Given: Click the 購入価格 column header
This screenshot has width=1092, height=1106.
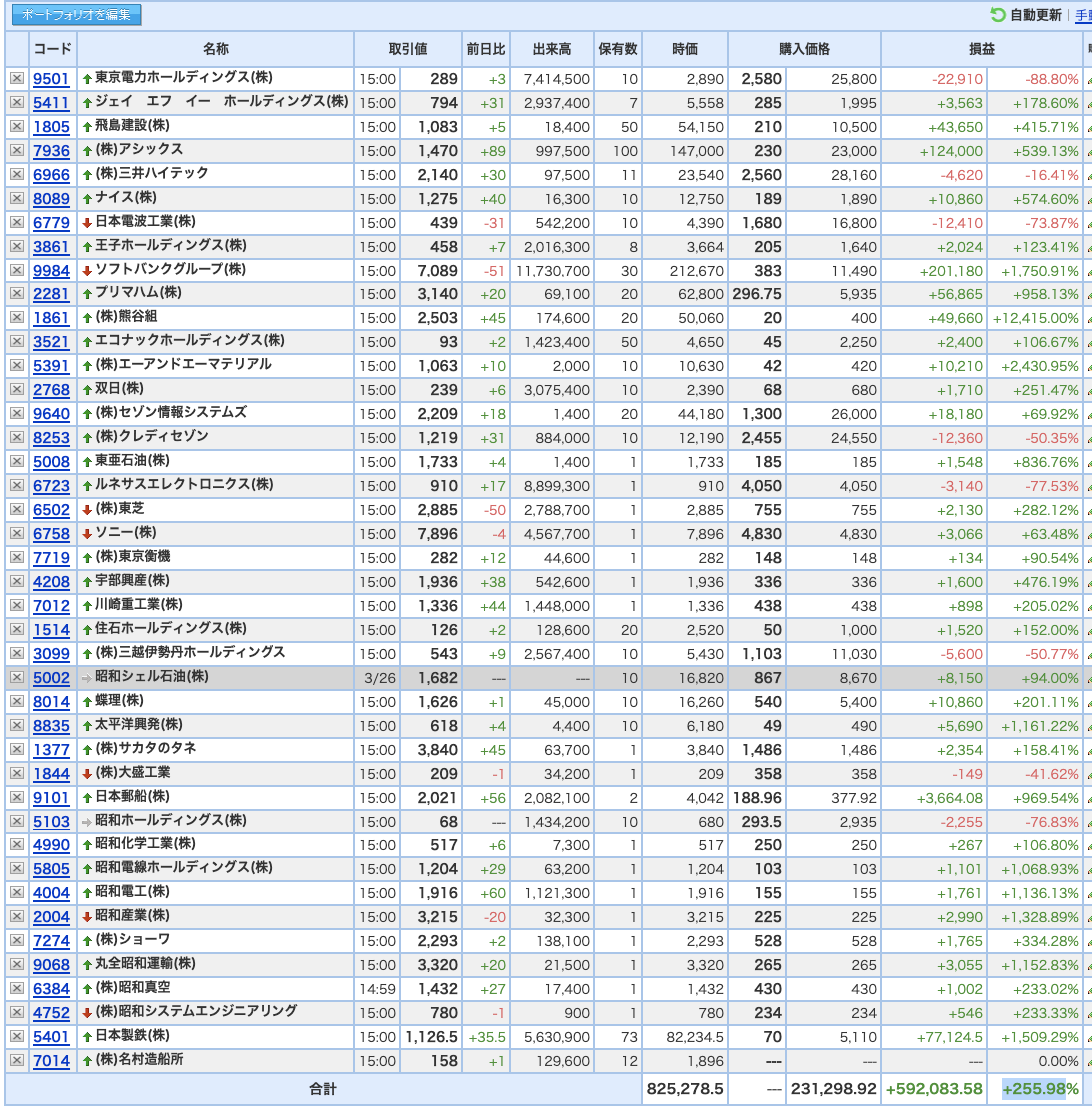Looking at the screenshot, I should tap(805, 49).
